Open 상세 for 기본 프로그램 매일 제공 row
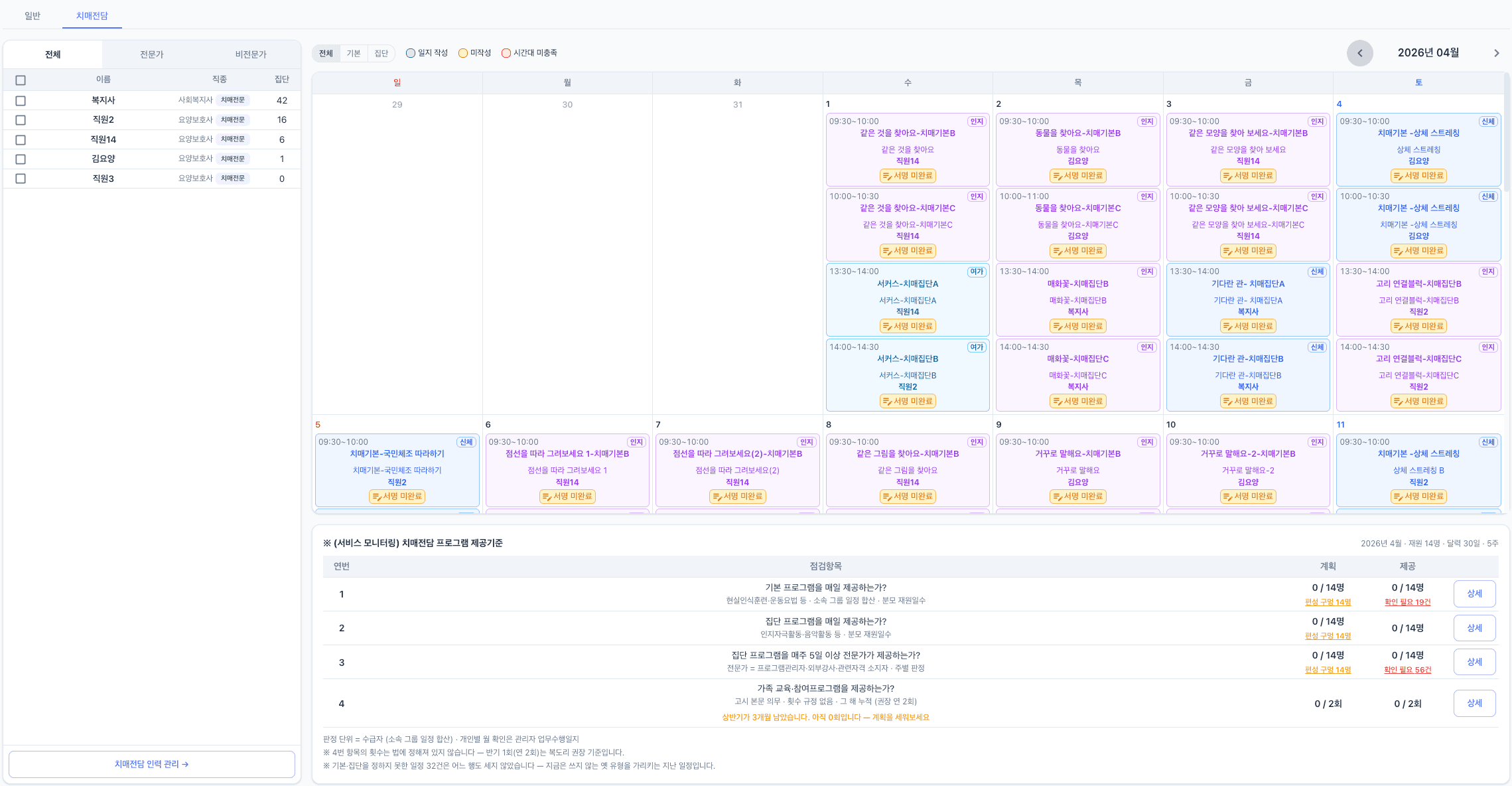The image size is (1512, 786). click(x=1474, y=593)
